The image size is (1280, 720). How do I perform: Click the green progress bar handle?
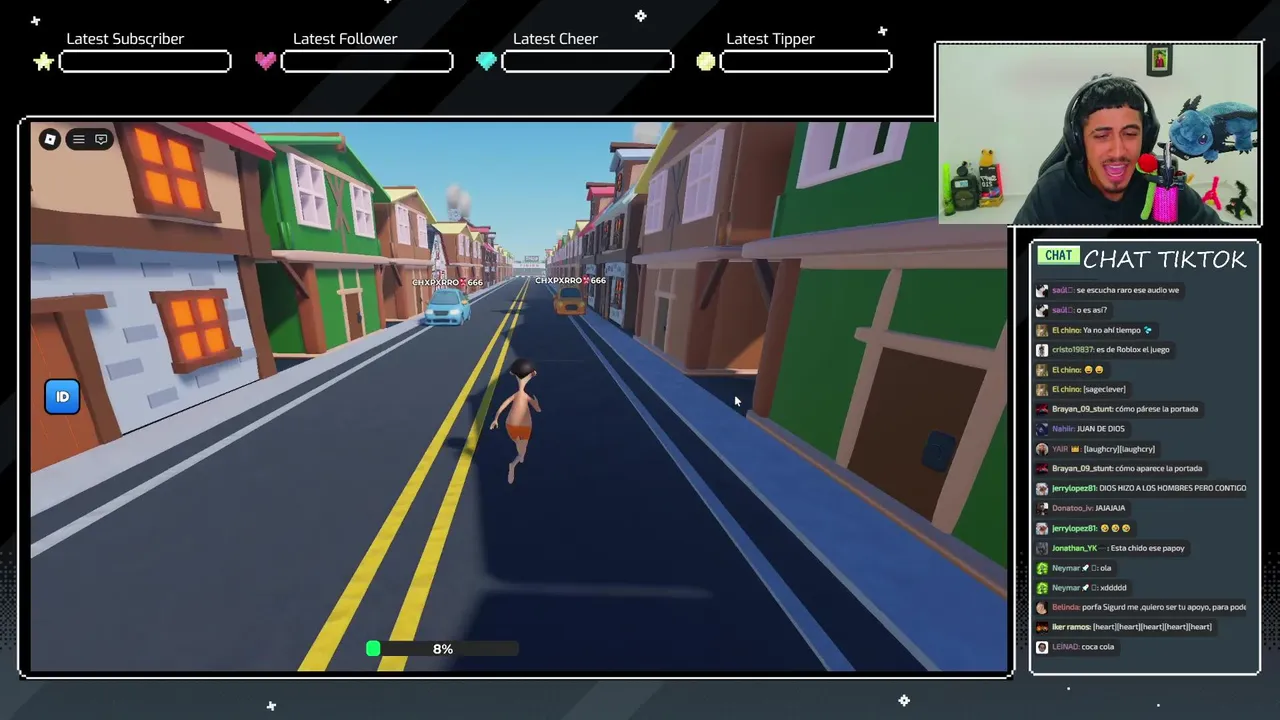pyautogui.click(x=373, y=649)
